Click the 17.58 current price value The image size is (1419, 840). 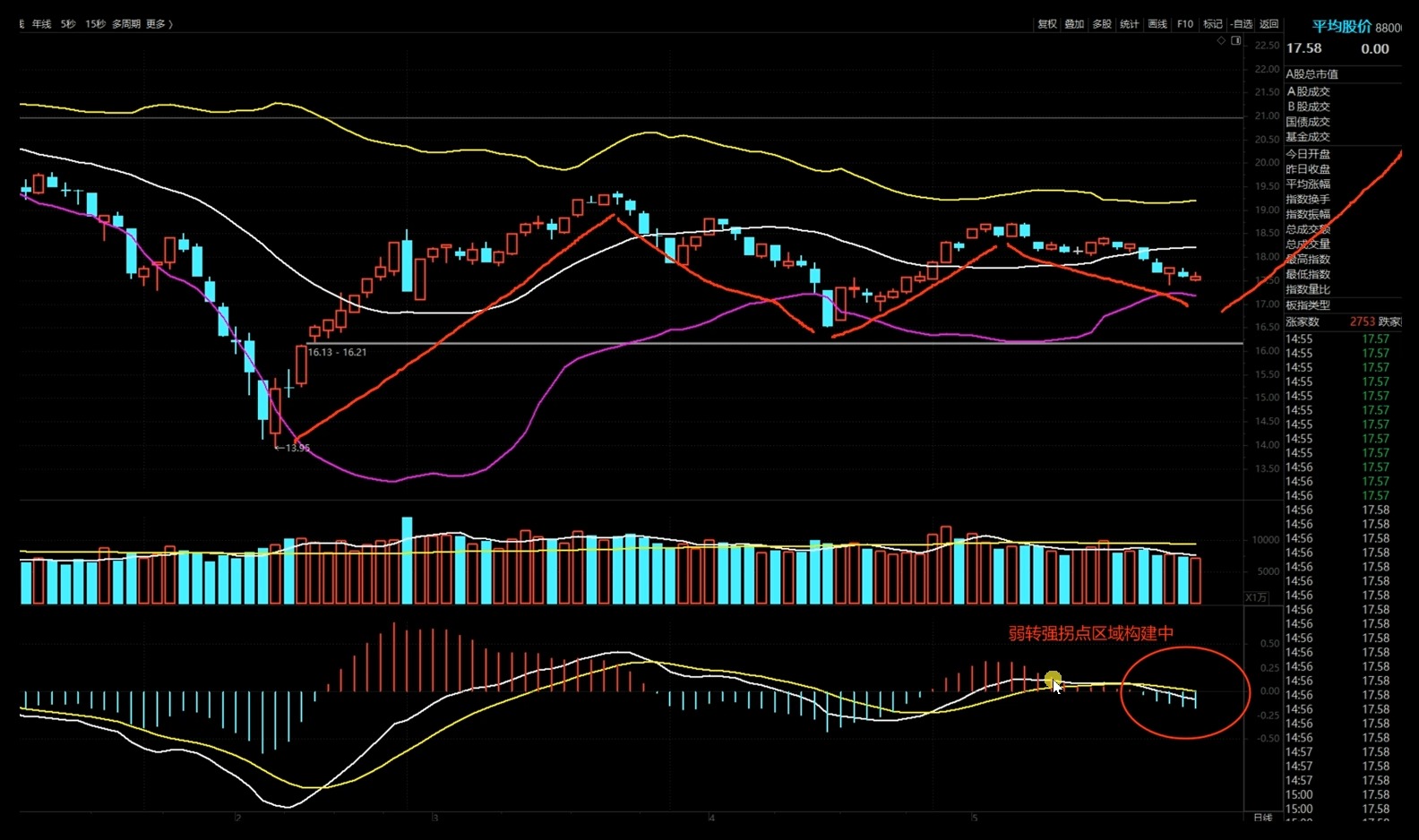tap(1304, 48)
